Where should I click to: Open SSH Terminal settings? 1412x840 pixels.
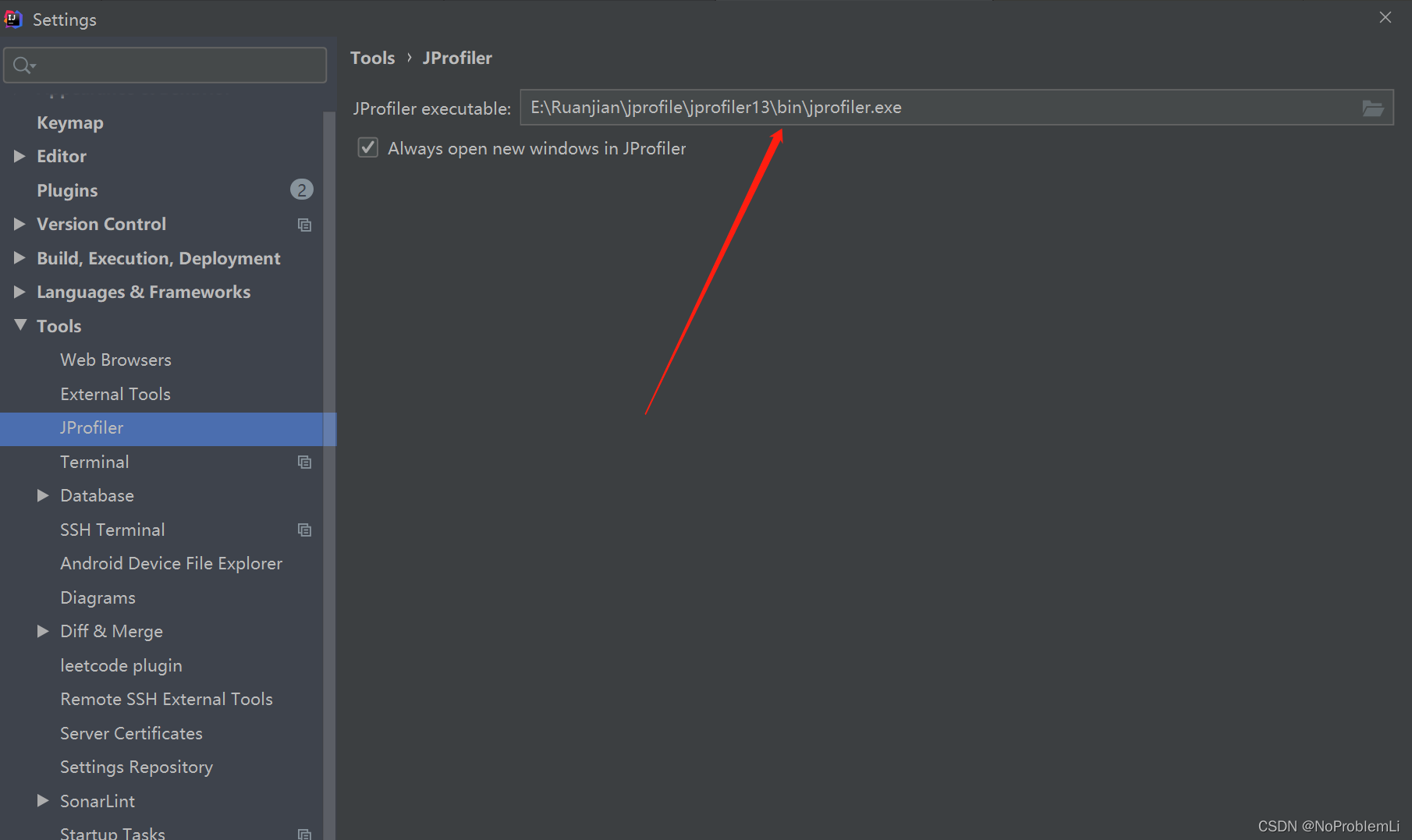coord(112,530)
